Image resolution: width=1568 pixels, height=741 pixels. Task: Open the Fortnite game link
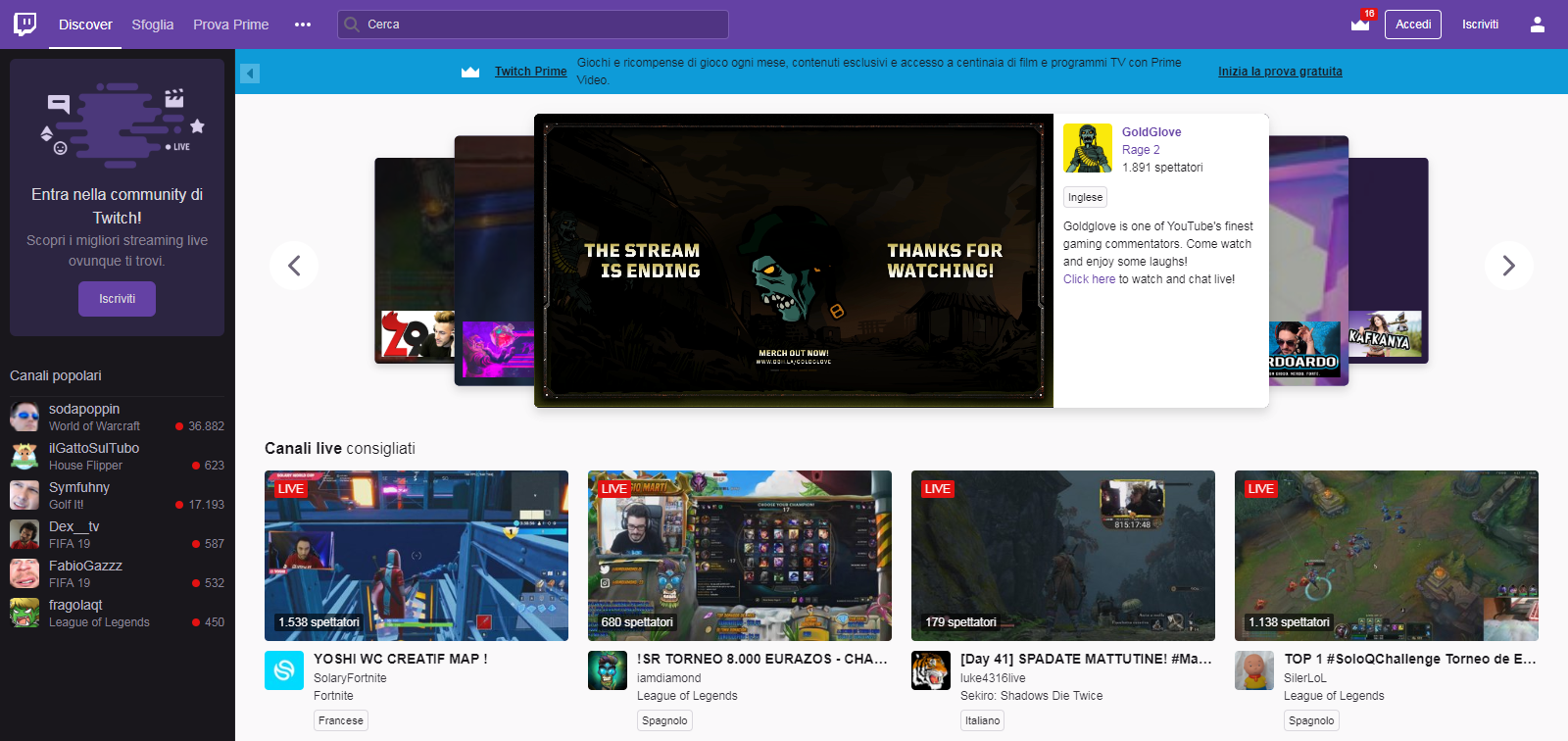pyautogui.click(x=333, y=696)
